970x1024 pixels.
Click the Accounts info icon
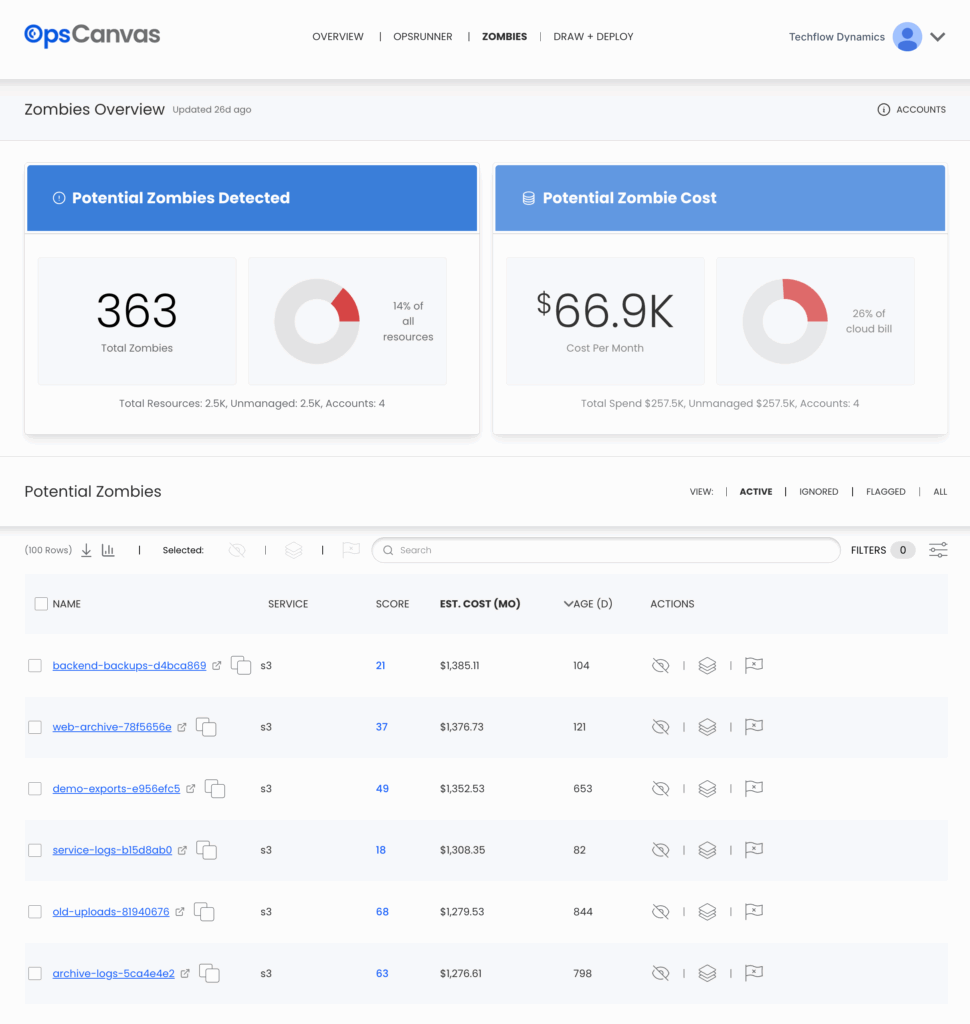pos(883,110)
